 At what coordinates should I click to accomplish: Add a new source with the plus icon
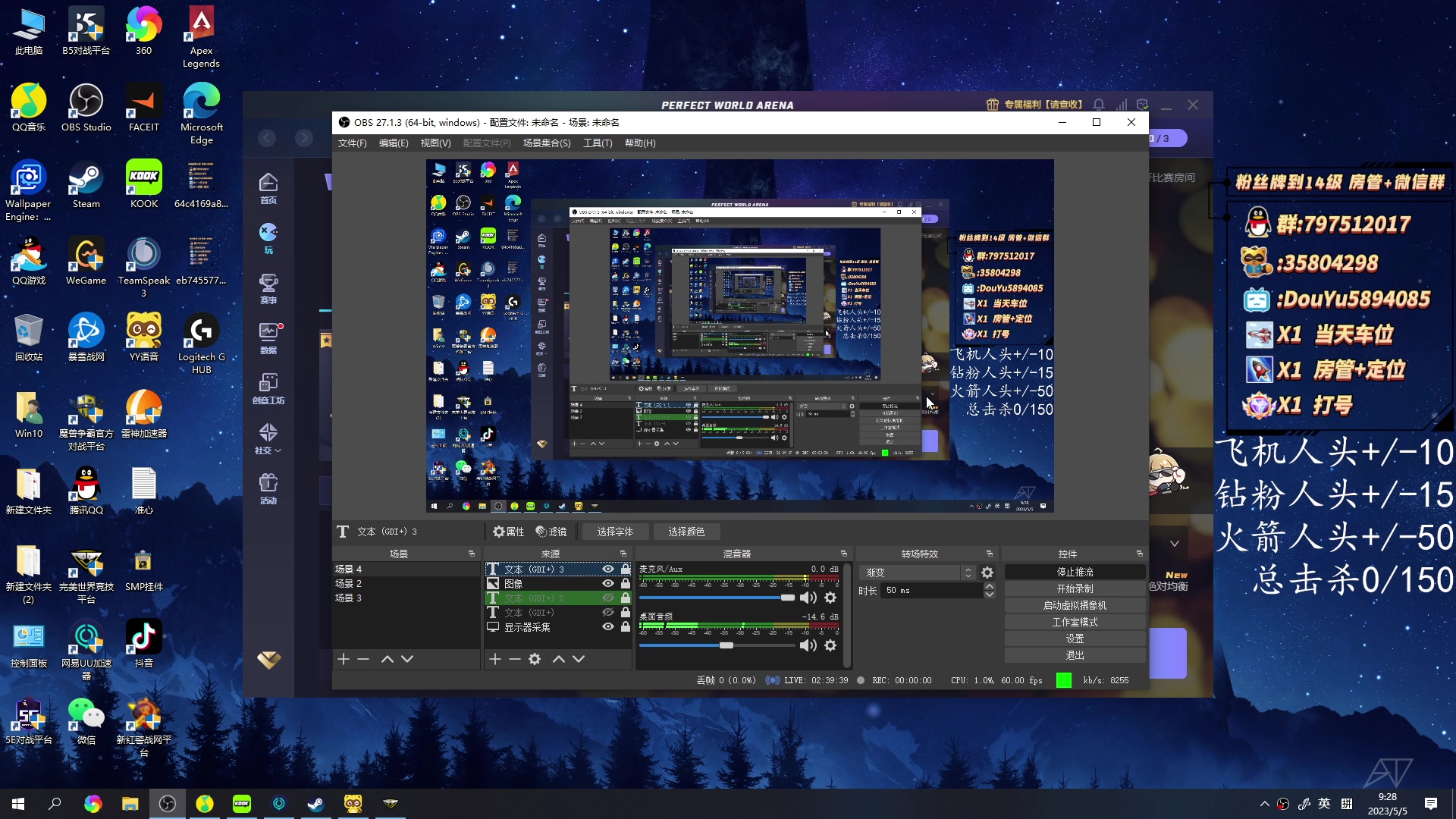495,659
